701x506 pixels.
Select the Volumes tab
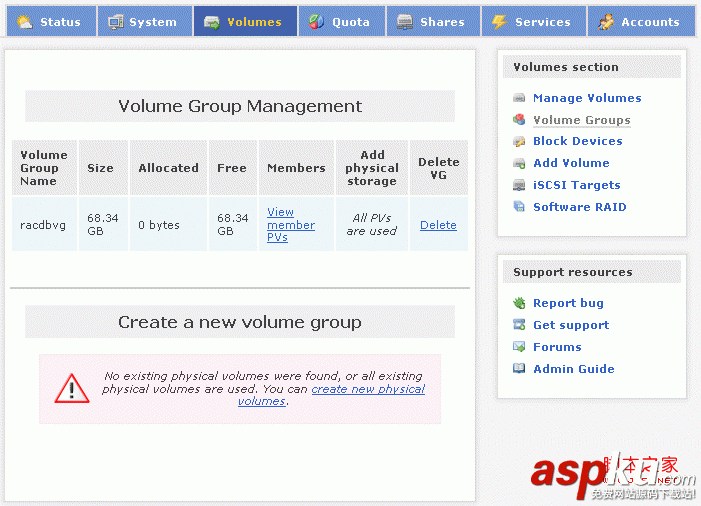pos(245,21)
